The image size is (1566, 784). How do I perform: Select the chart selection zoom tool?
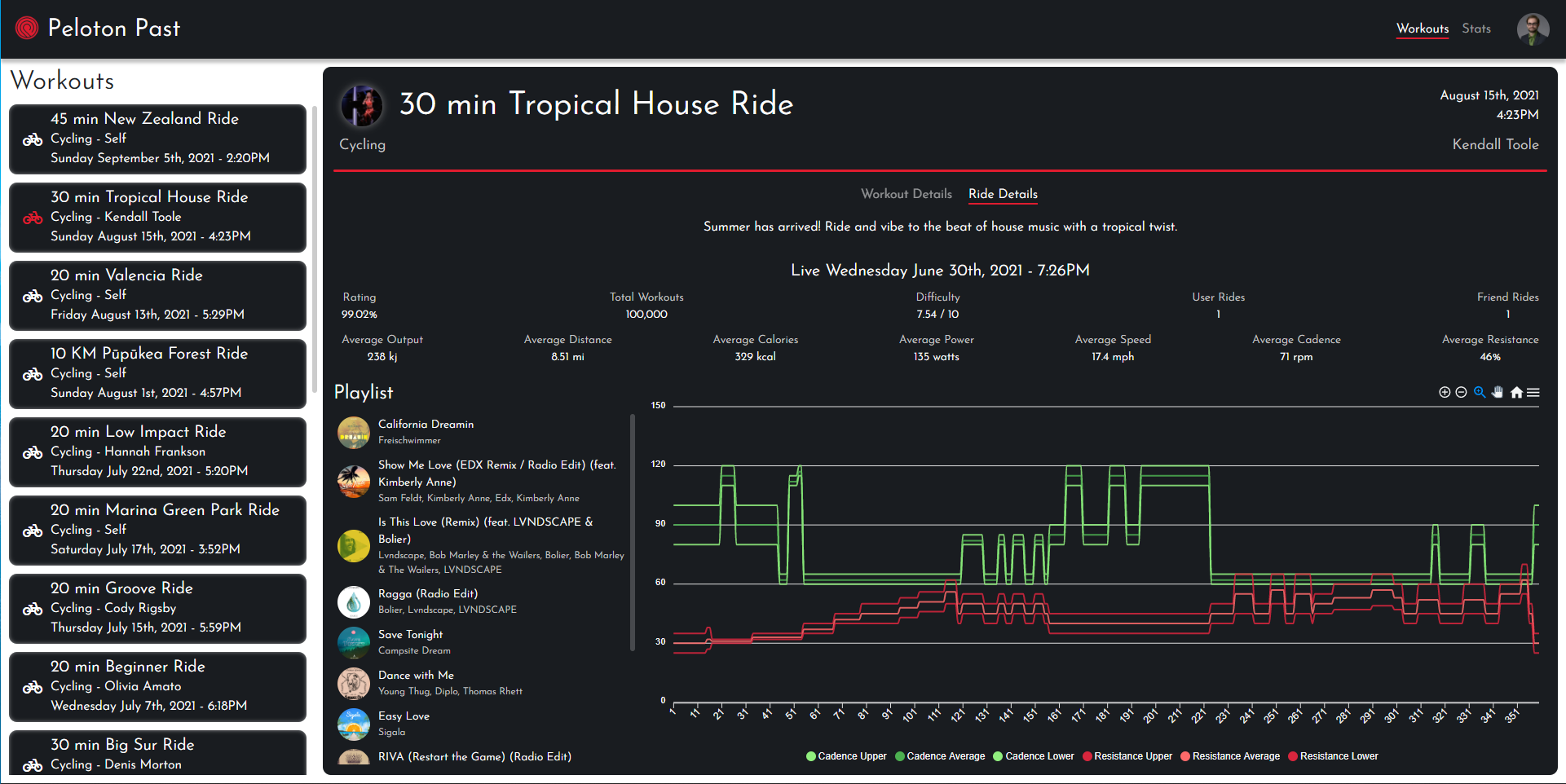pos(1480,393)
